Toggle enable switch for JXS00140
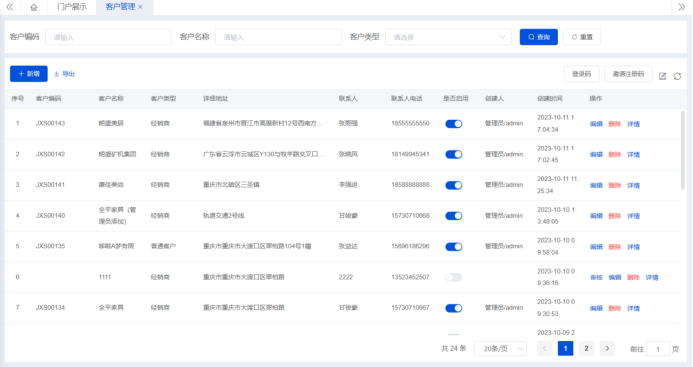Screen dimensions: 693x367 (x=453, y=216)
